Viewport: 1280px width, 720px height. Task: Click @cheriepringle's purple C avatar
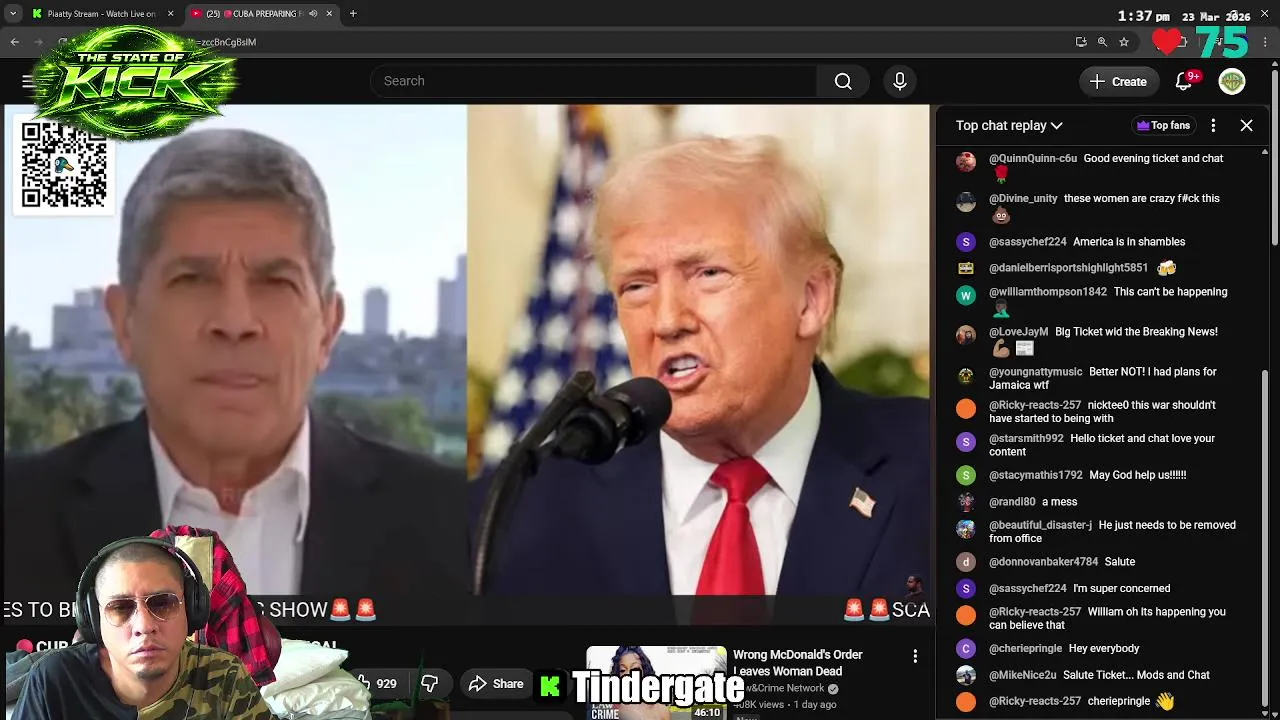pos(966,649)
